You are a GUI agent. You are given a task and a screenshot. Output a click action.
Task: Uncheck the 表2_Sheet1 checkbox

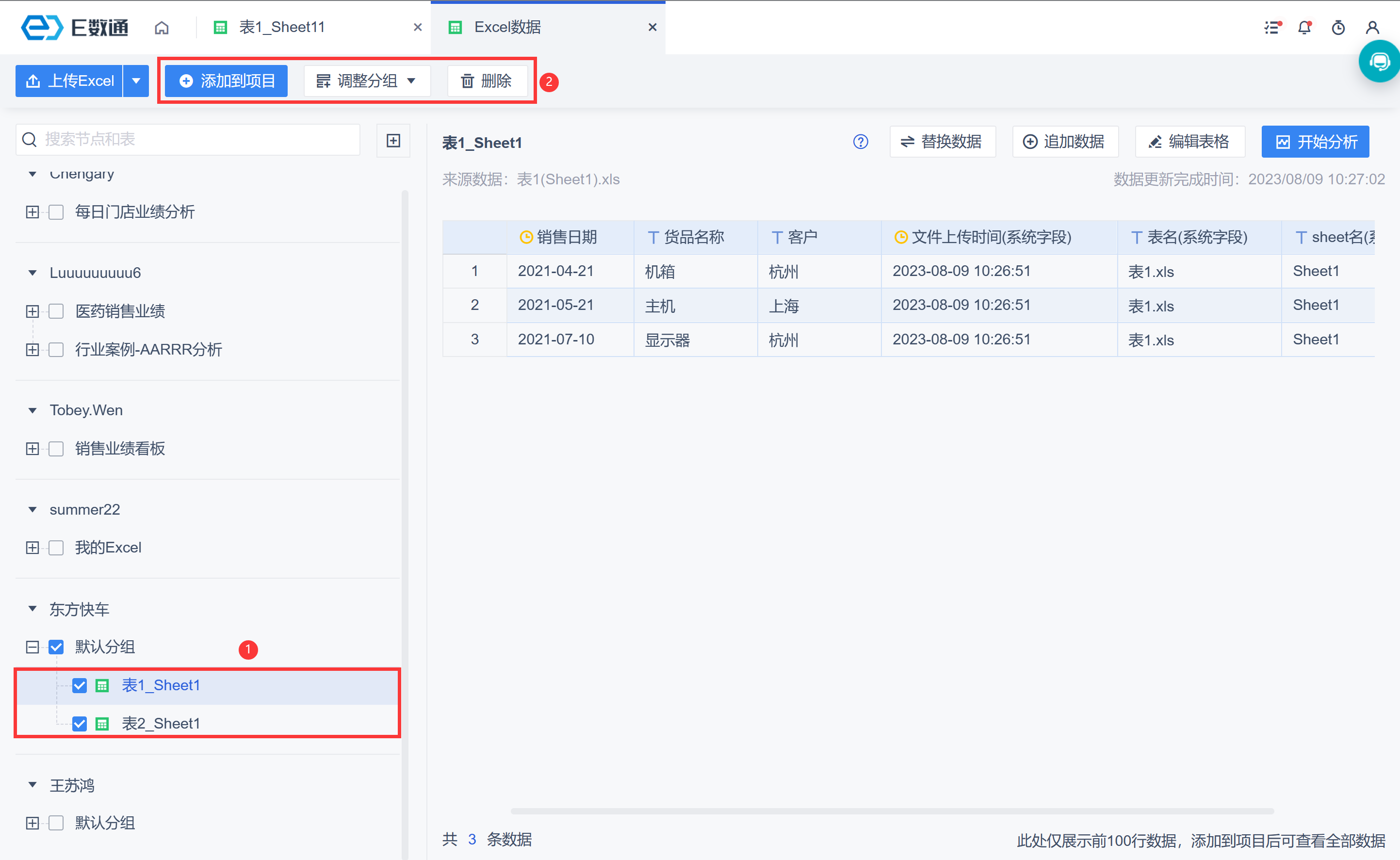[80, 724]
